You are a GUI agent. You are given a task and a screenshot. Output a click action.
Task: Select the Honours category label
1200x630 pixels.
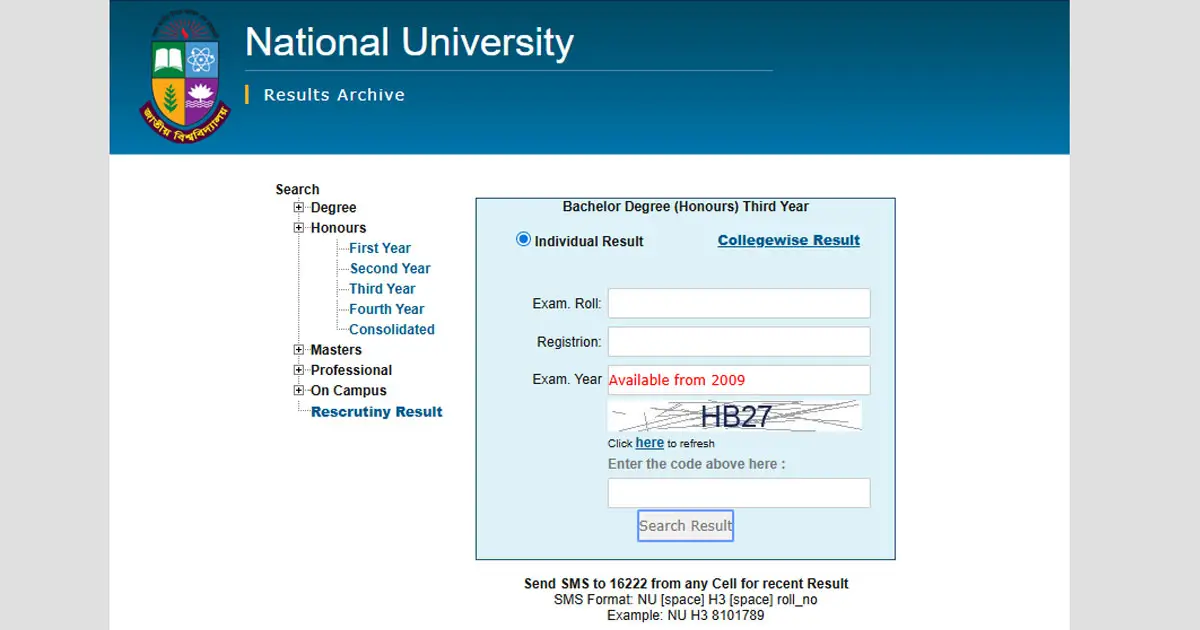pyautogui.click(x=338, y=228)
